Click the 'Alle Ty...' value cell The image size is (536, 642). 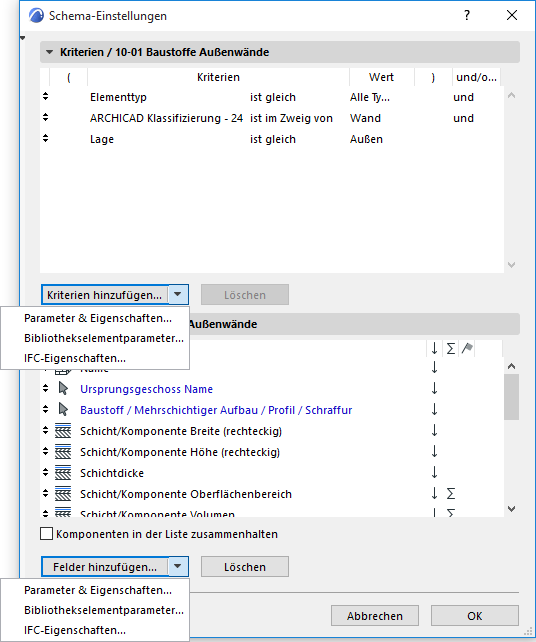click(x=370, y=97)
